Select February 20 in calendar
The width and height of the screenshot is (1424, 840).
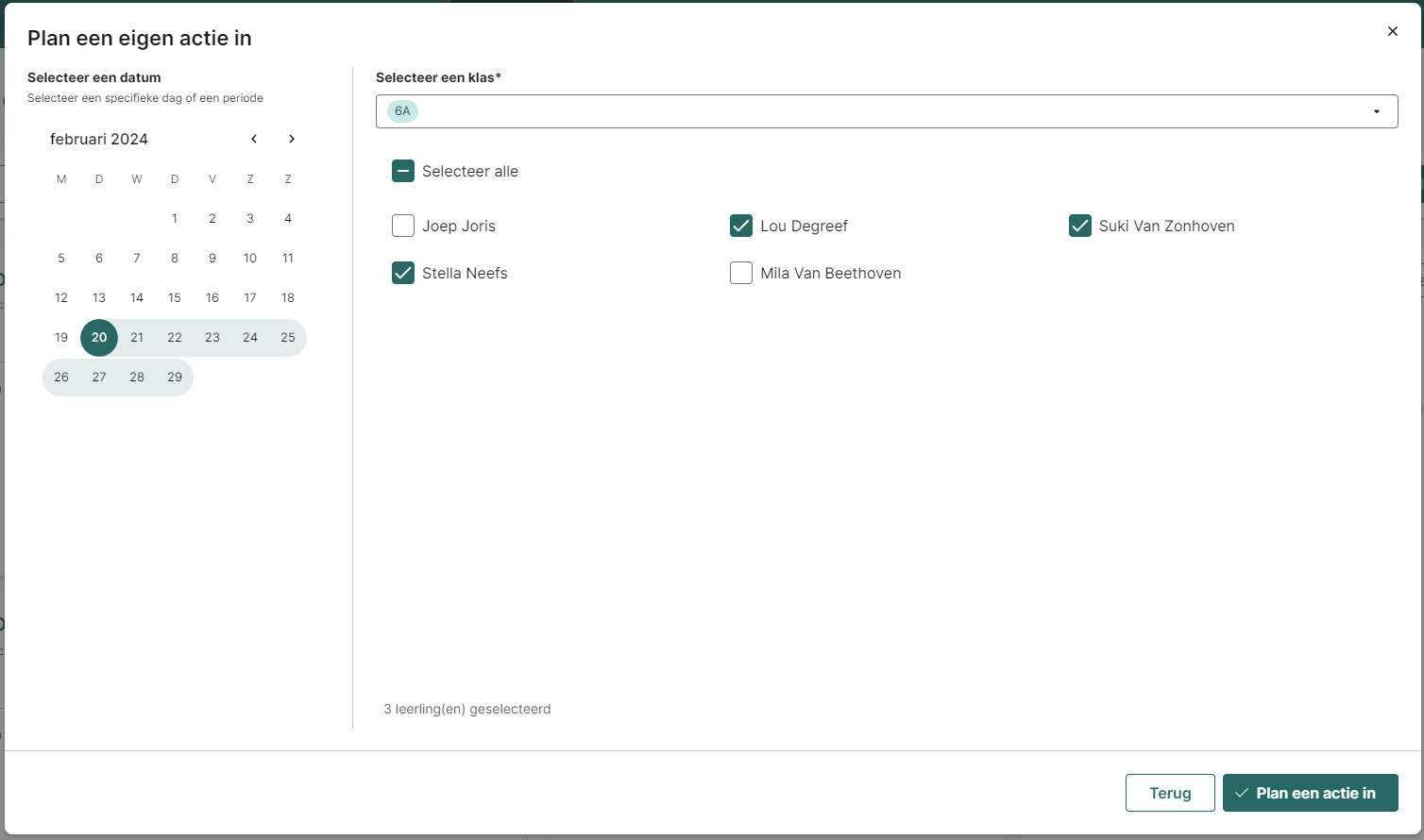pos(99,337)
